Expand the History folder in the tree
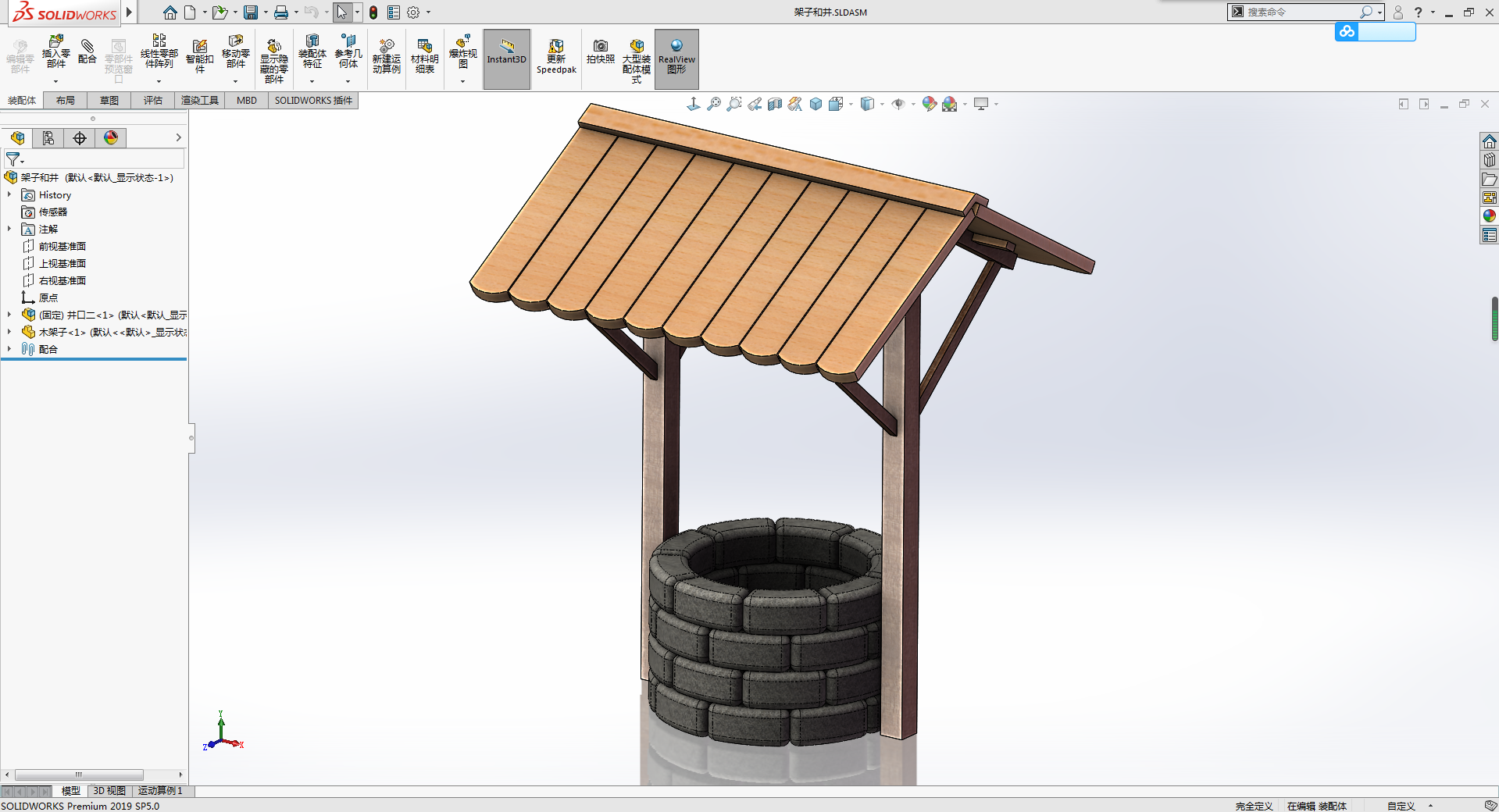Screen dimensions: 1499x812 click(9, 194)
